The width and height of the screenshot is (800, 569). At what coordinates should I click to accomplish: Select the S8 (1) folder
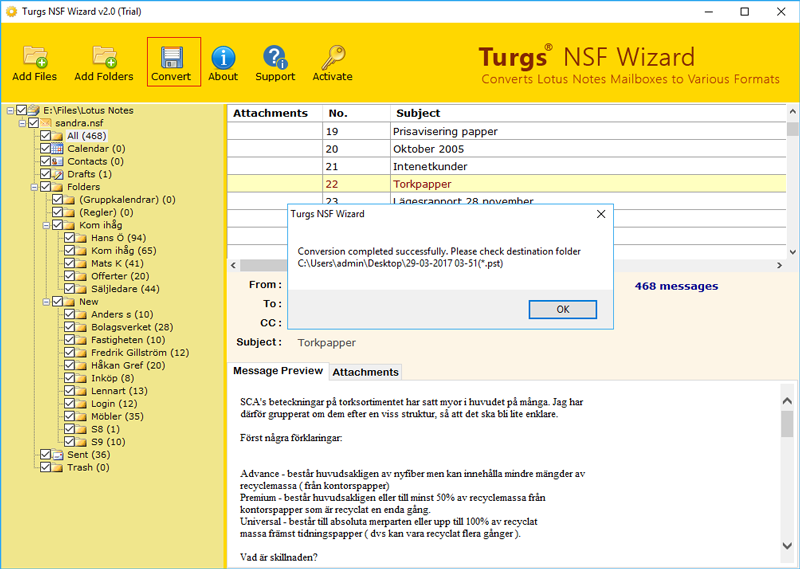(106, 429)
